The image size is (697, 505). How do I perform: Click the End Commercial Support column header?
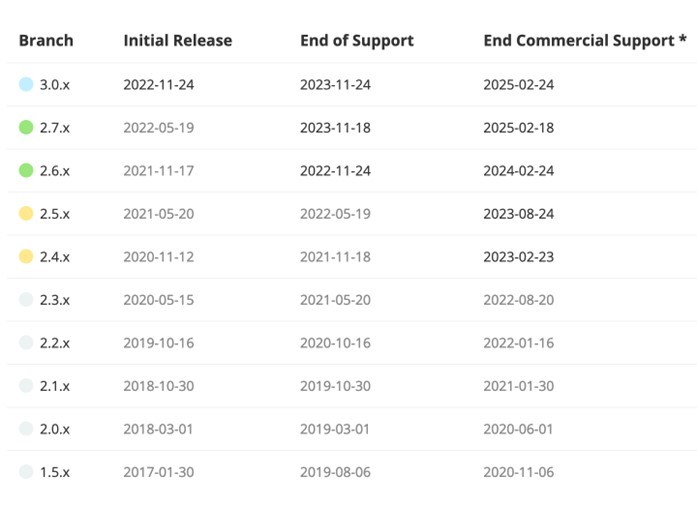point(585,41)
